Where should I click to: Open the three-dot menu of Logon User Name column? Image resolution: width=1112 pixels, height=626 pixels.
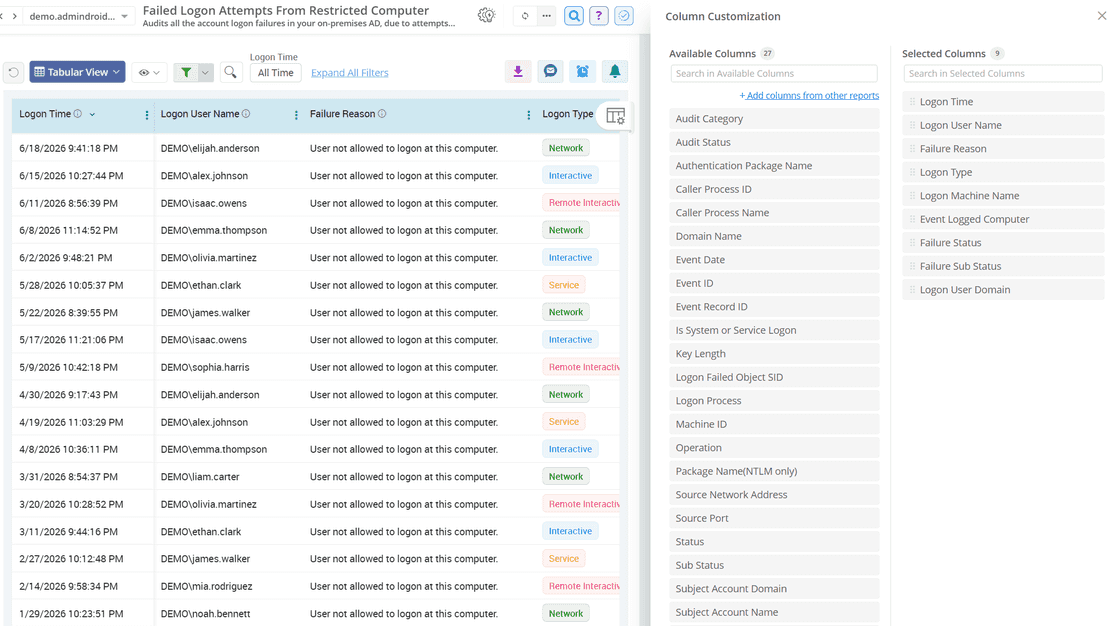click(x=296, y=115)
